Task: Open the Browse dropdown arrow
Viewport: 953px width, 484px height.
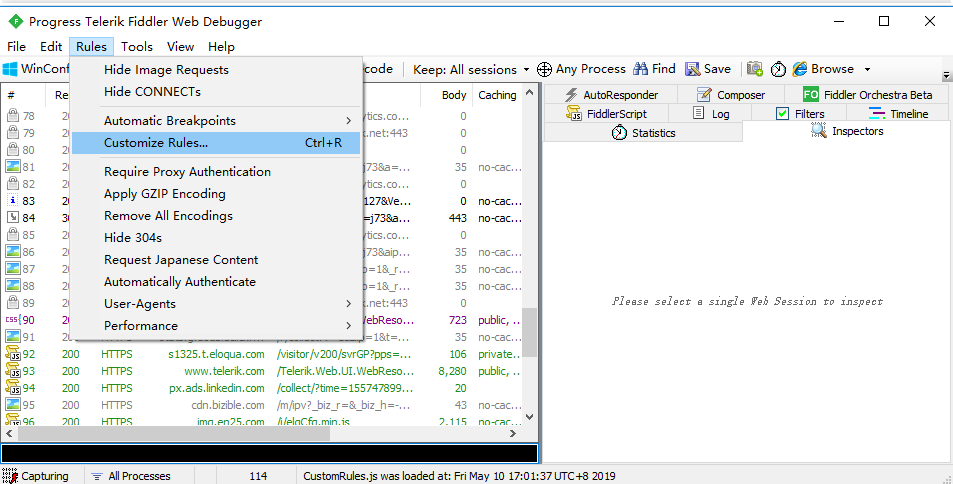Action: [867, 69]
